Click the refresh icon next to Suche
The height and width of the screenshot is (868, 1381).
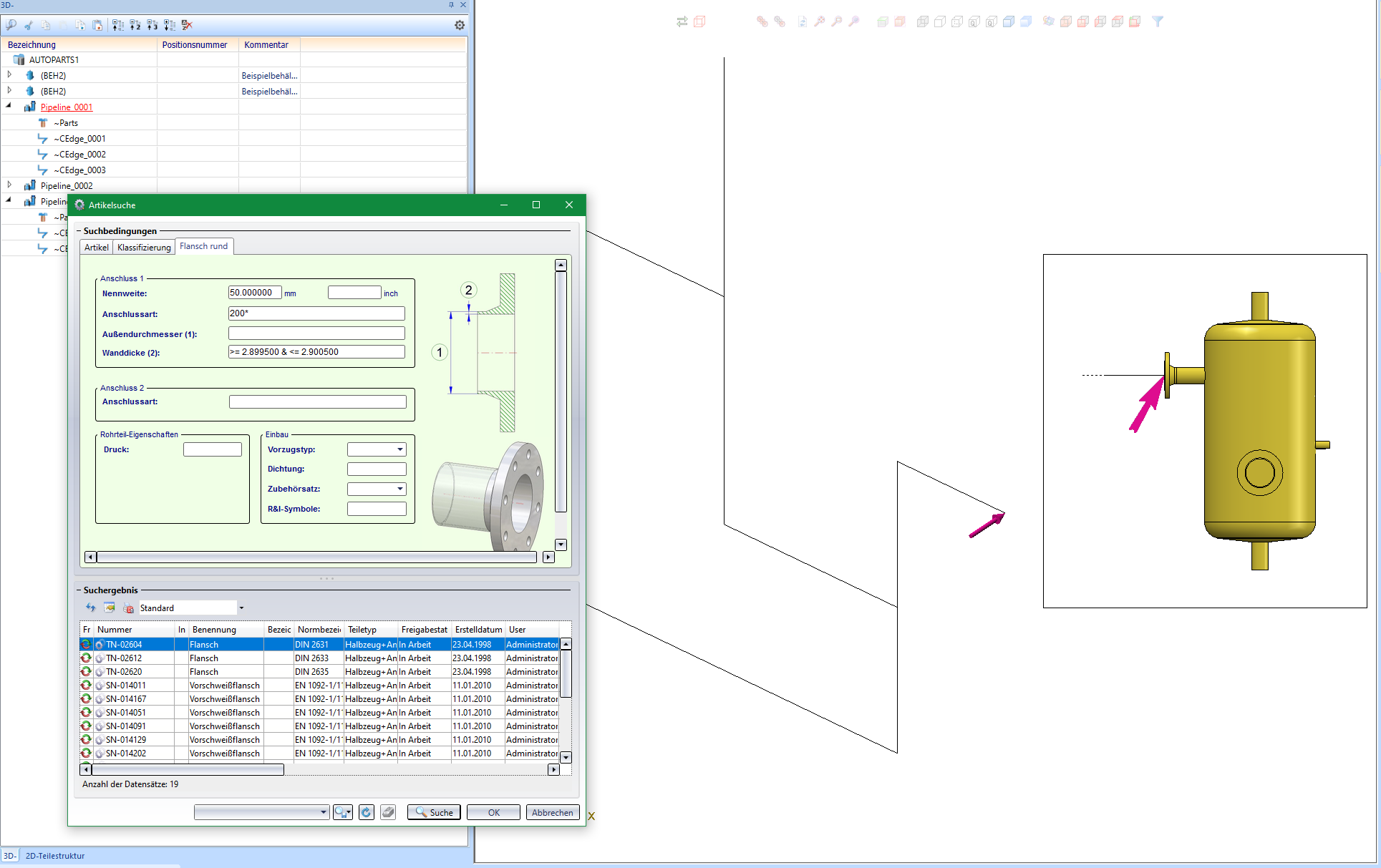366,812
